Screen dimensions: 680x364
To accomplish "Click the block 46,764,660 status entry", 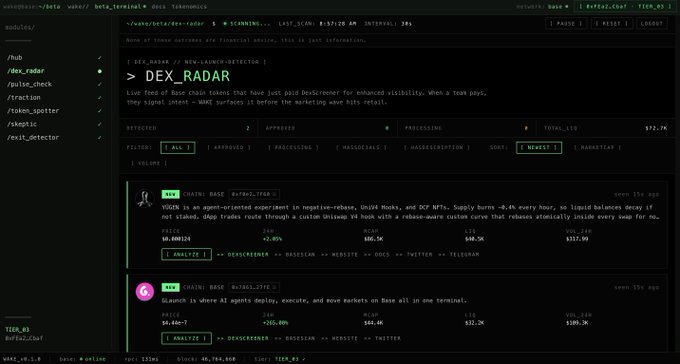I will 206,359.
